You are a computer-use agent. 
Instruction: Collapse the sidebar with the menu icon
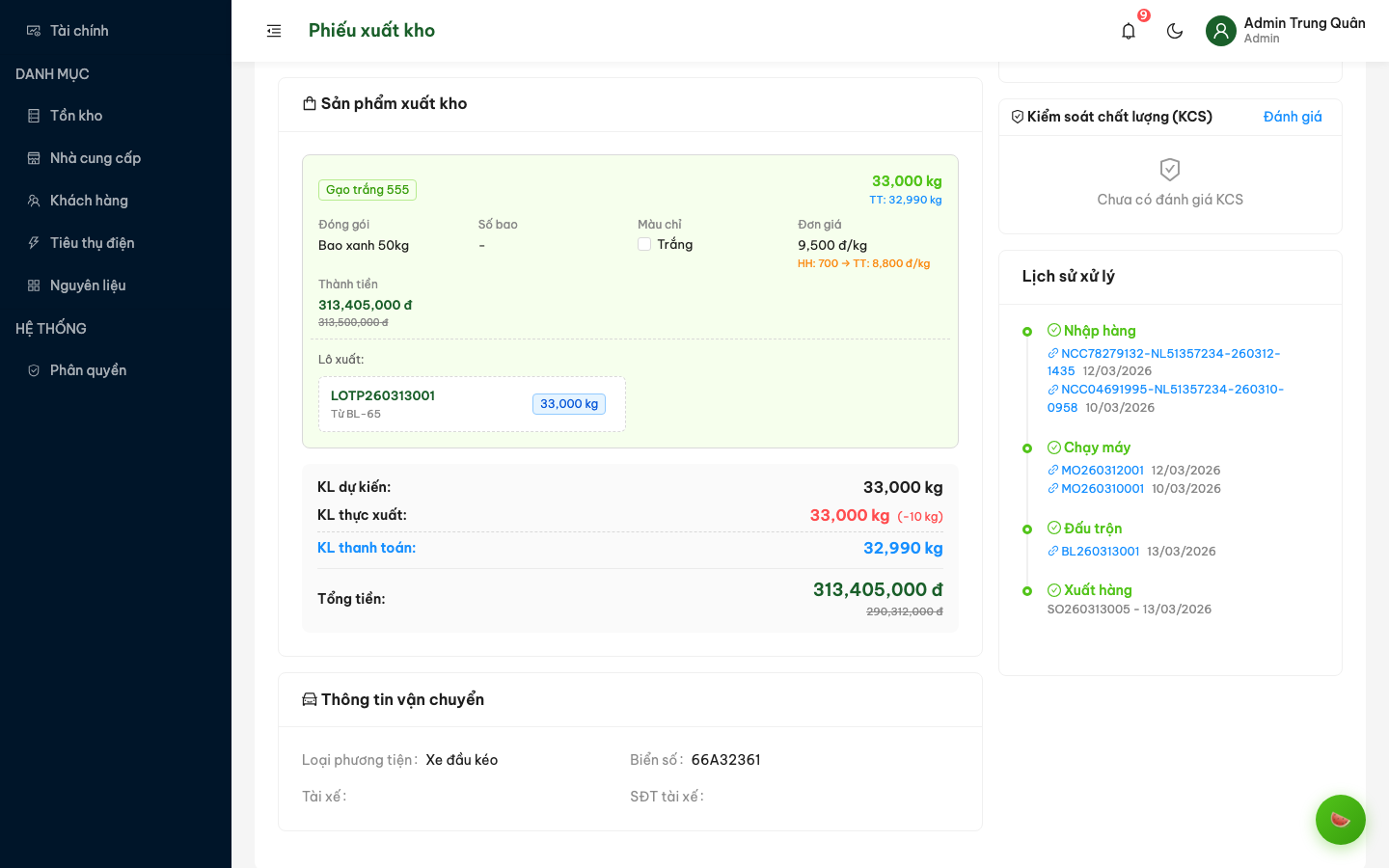point(274,31)
